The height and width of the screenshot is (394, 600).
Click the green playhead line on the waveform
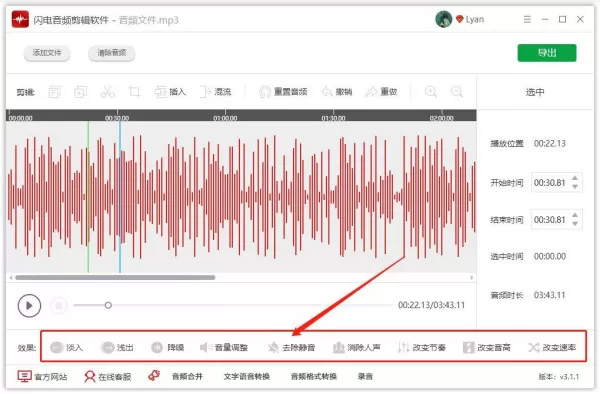tap(88, 197)
